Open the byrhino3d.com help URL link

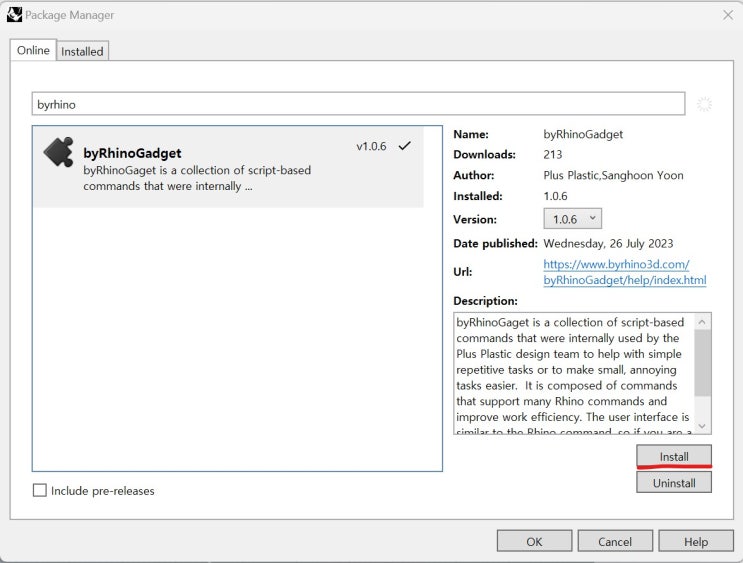pyautogui.click(x=625, y=272)
